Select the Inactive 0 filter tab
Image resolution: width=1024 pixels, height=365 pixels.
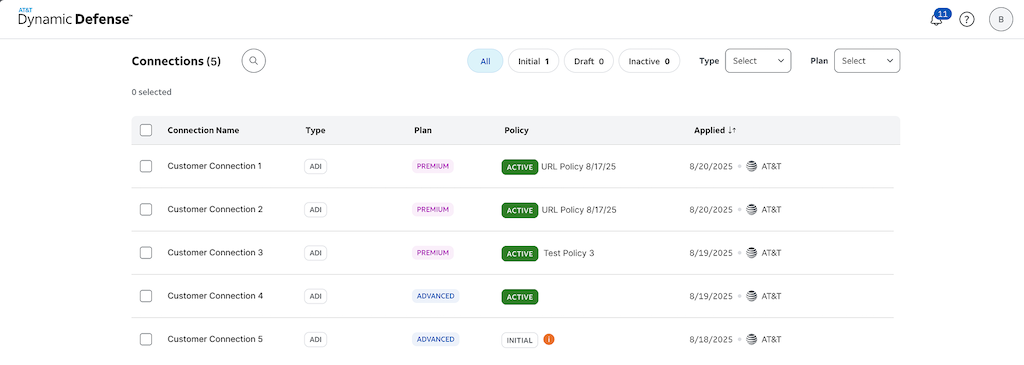coord(649,61)
